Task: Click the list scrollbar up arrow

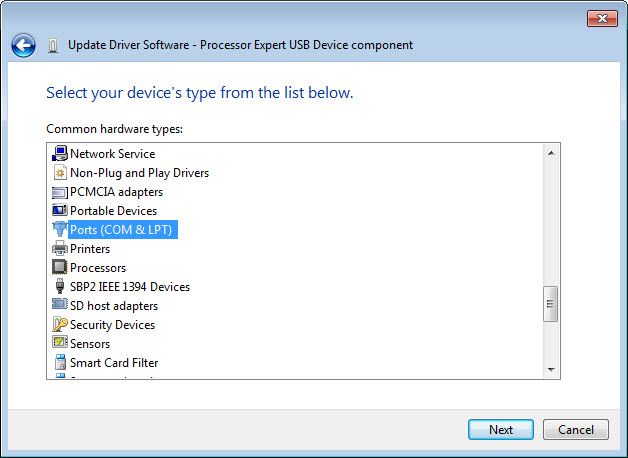Action: pos(551,153)
